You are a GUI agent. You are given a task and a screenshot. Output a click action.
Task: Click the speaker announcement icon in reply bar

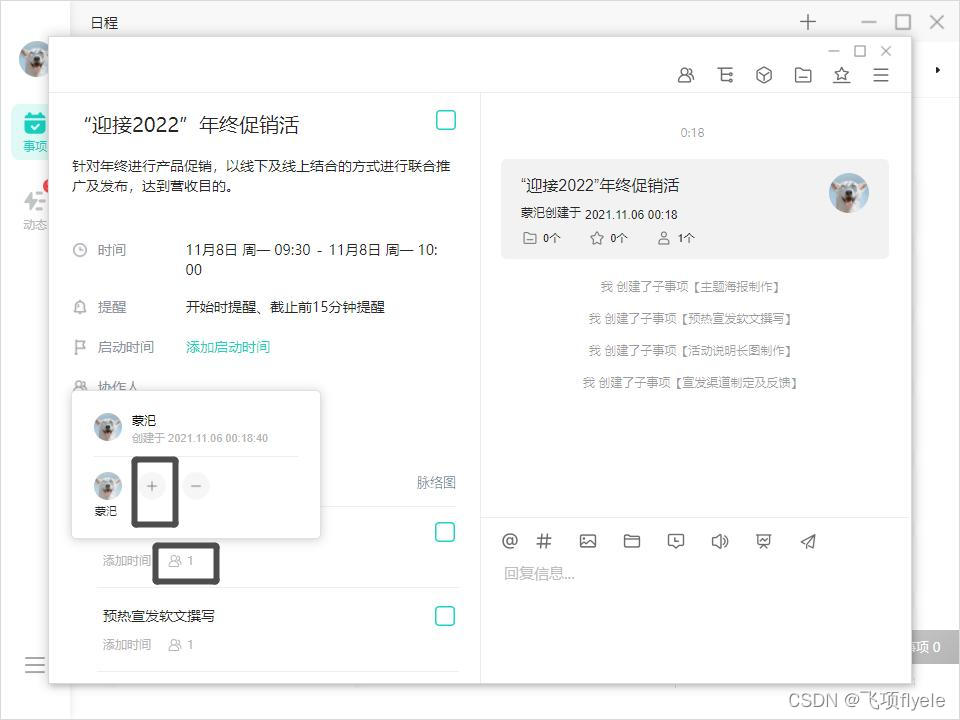coord(719,541)
